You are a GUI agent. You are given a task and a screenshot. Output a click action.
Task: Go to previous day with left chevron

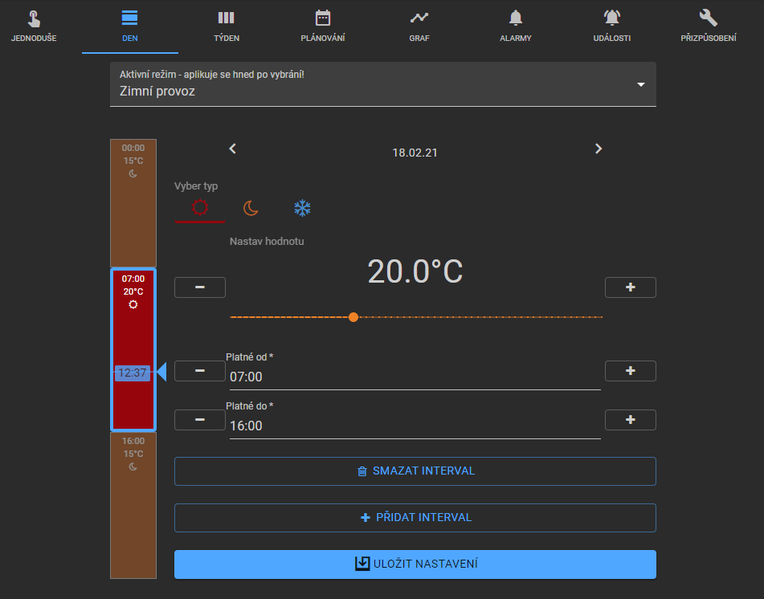click(x=232, y=149)
